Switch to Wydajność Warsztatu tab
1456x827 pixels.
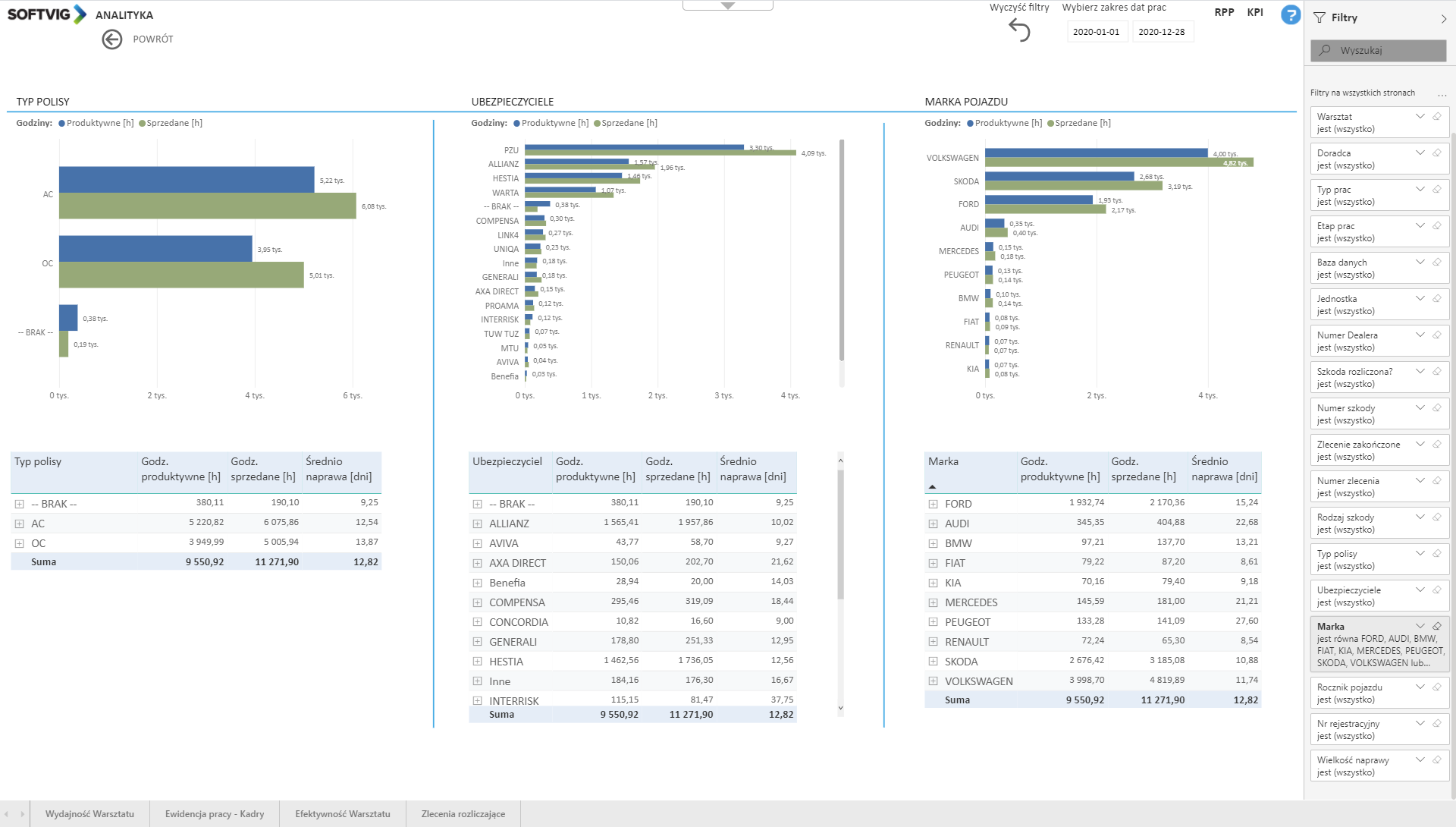[89, 814]
